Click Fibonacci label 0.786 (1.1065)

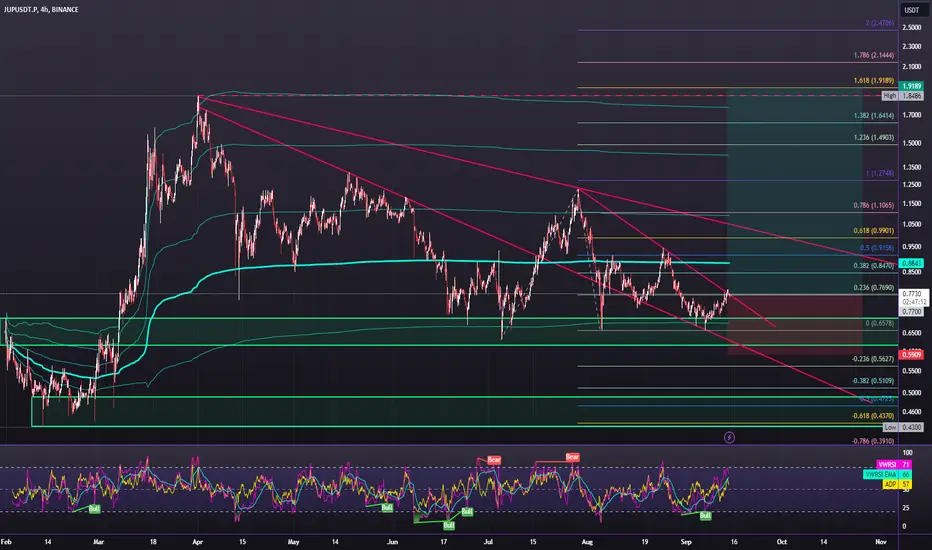[x=874, y=205]
